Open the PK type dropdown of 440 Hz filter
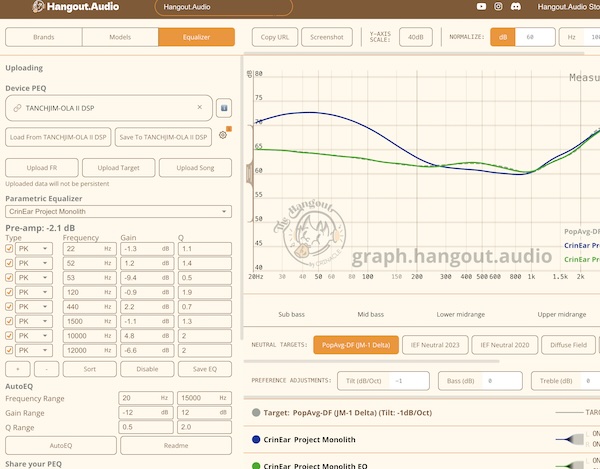Screen dimensions: 600x469 coord(34,307)
